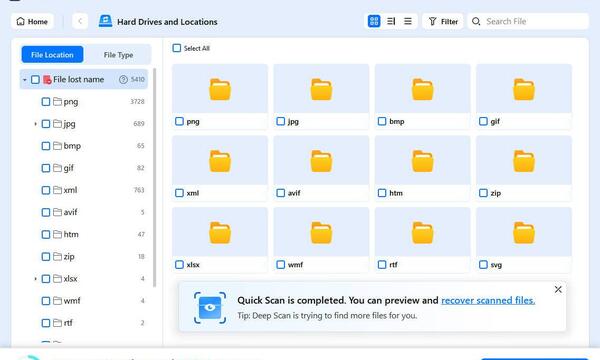600x360 pixels.
Task: Click the left panel vertical scrollbar
Action: point(155,178)
